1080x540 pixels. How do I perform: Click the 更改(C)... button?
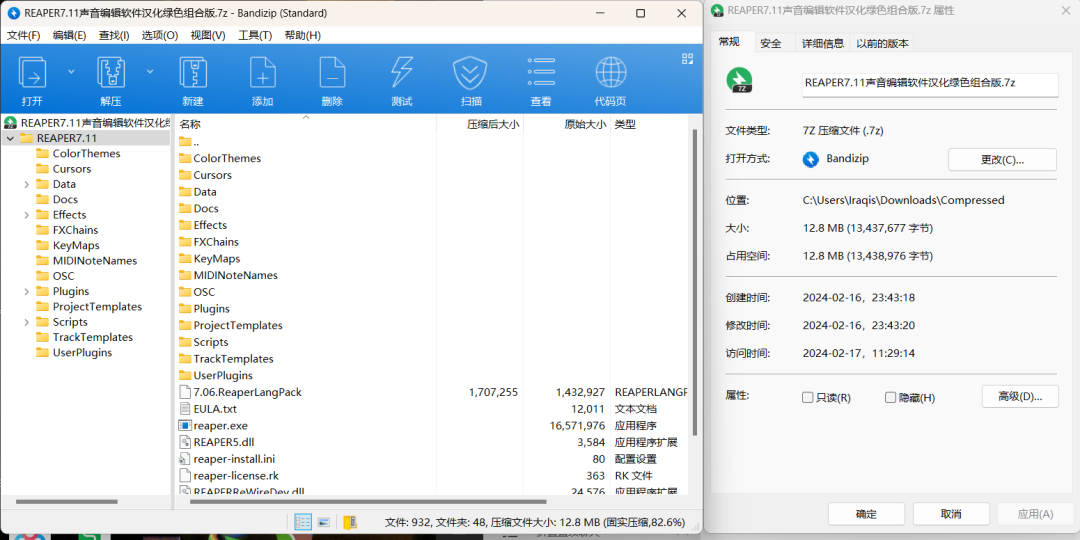[1002, 160]
